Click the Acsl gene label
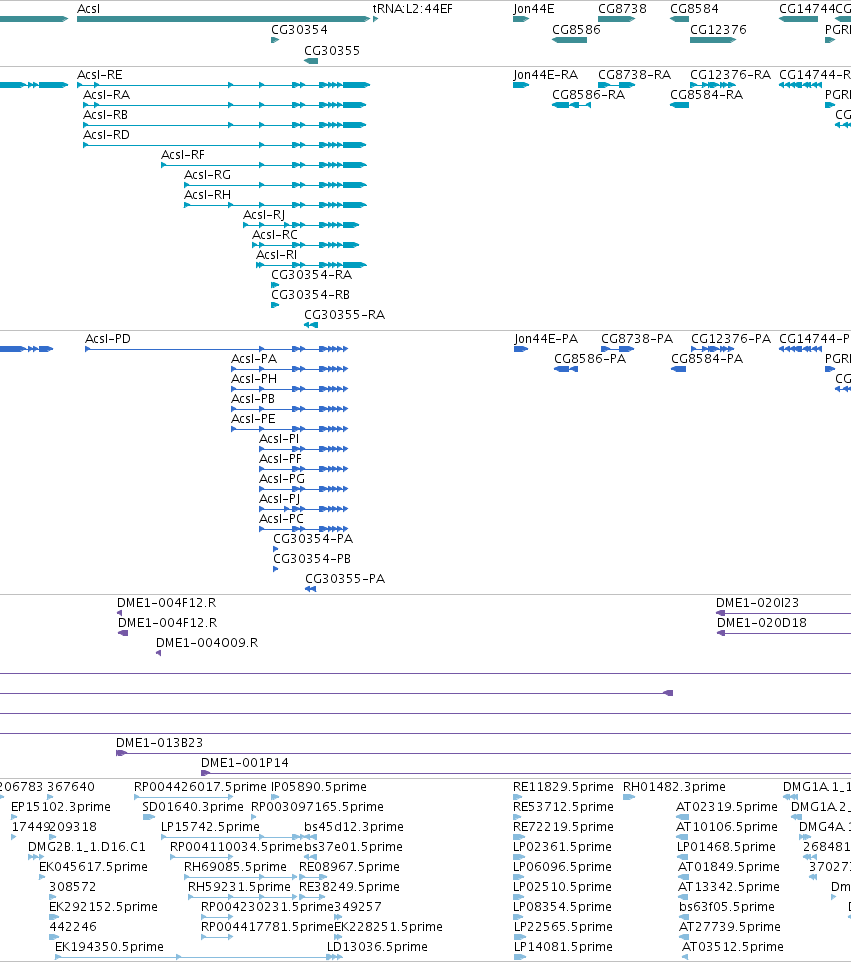 pos(88,9)
